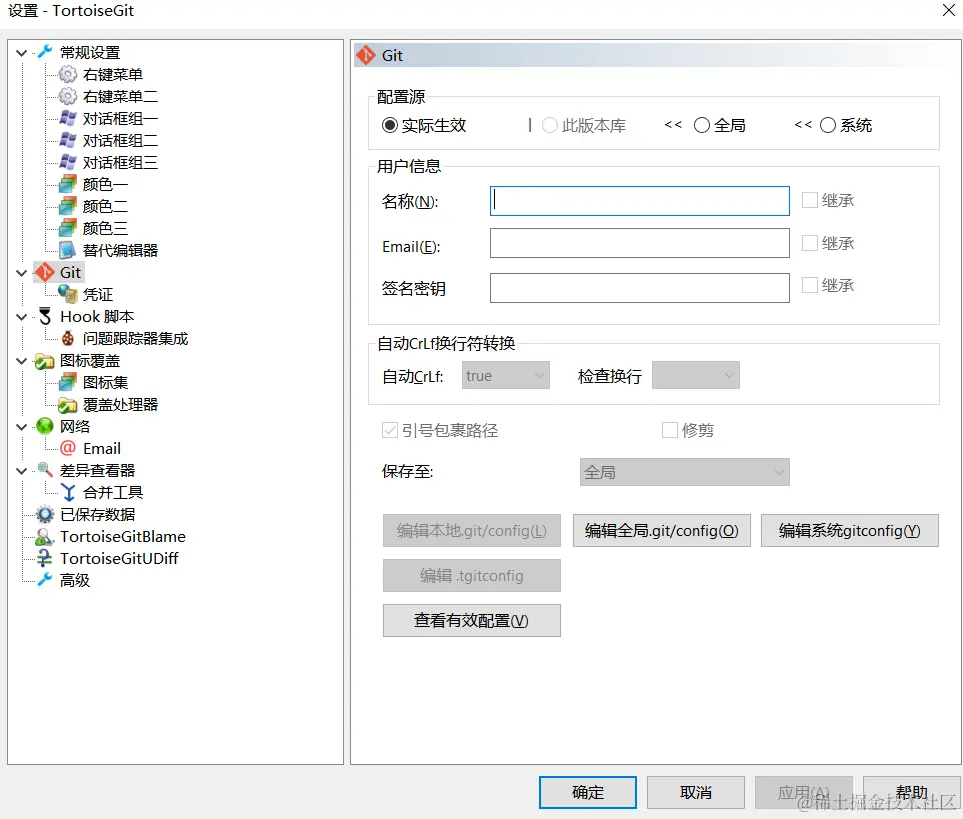963x819 pixels.
Task: Collapse the 网络 tree node
Action: tap(21, 427)
